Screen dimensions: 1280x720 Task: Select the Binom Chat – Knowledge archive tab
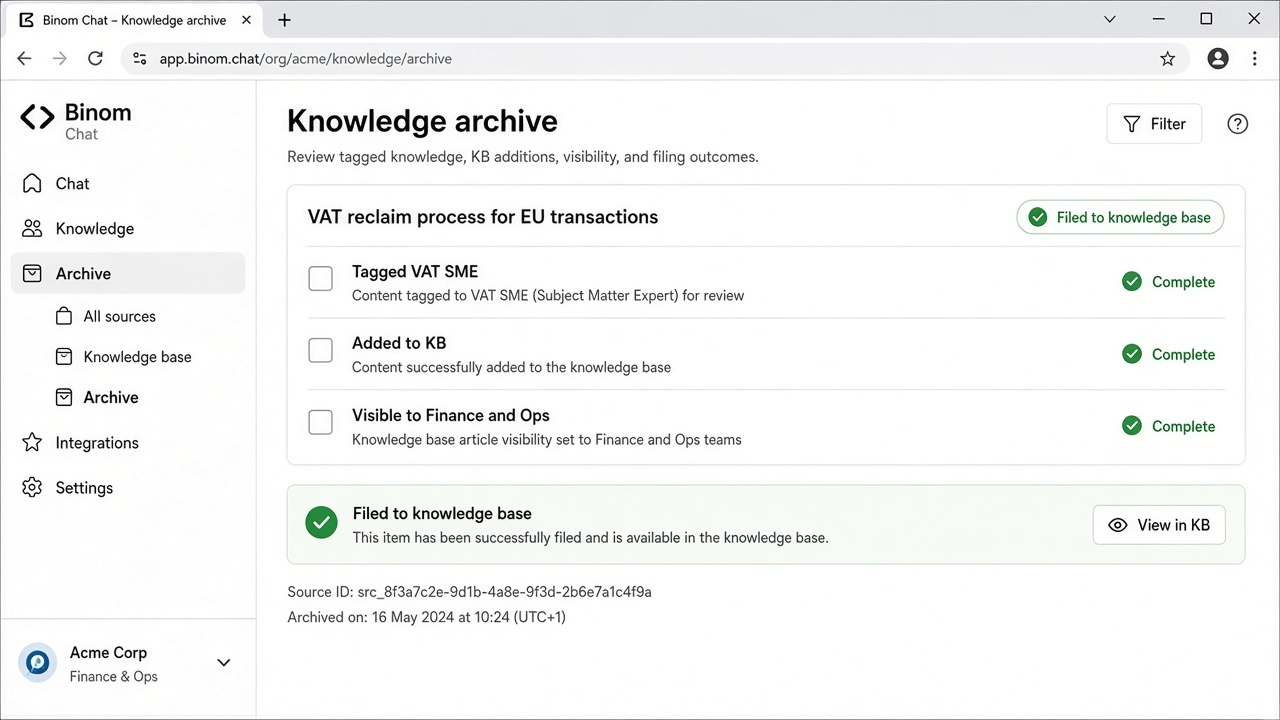pyautogui.click(x=132, y=20)
